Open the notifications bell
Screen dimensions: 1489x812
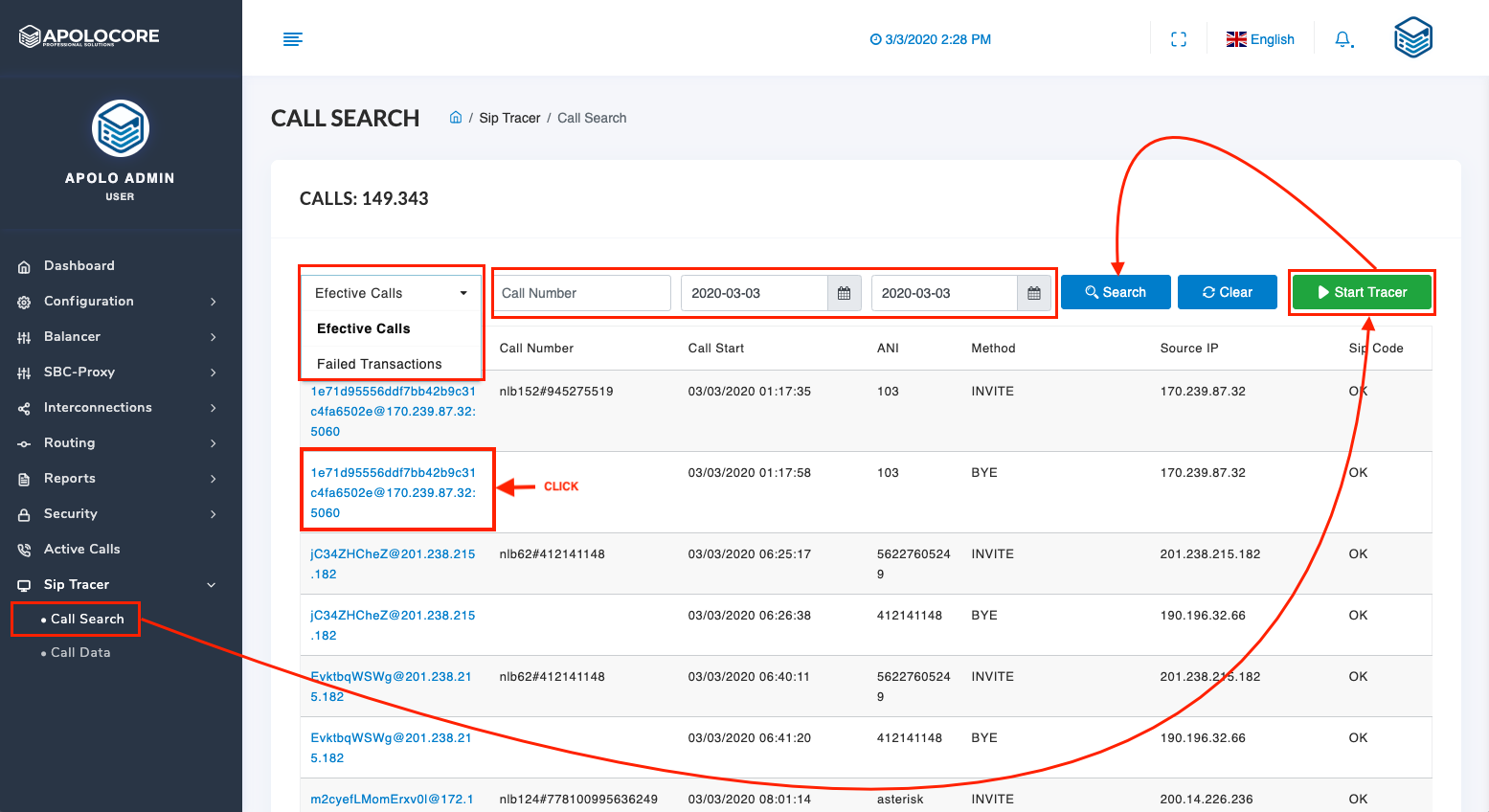point(1343,39)
